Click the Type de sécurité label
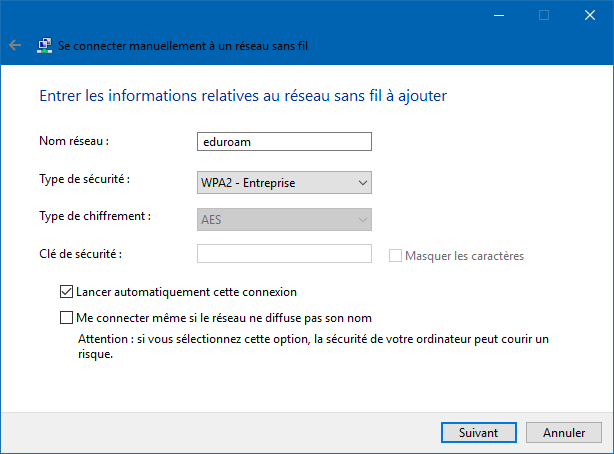 tap(85, 179)
